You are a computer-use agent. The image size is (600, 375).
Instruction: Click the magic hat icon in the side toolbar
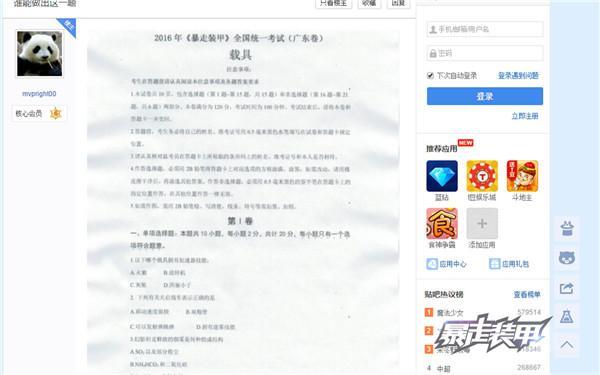[567, 229]
